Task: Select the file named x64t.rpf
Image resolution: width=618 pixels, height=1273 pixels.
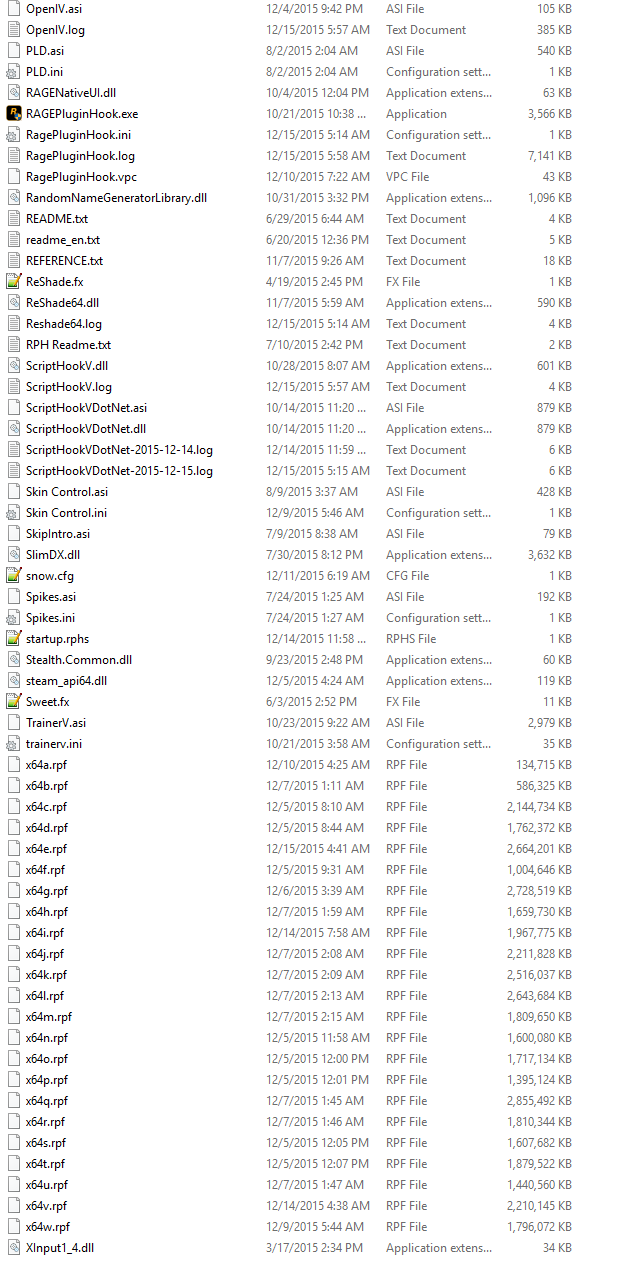Action: [46, 1164]
